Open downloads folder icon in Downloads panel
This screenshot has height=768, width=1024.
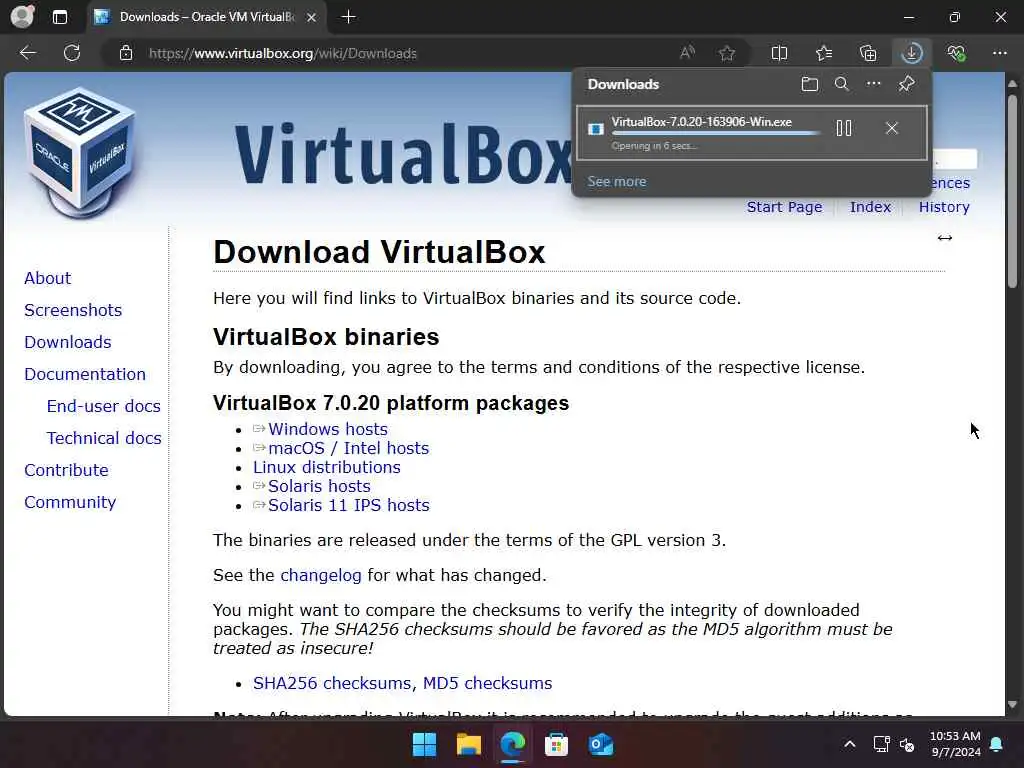coord(810,84)
